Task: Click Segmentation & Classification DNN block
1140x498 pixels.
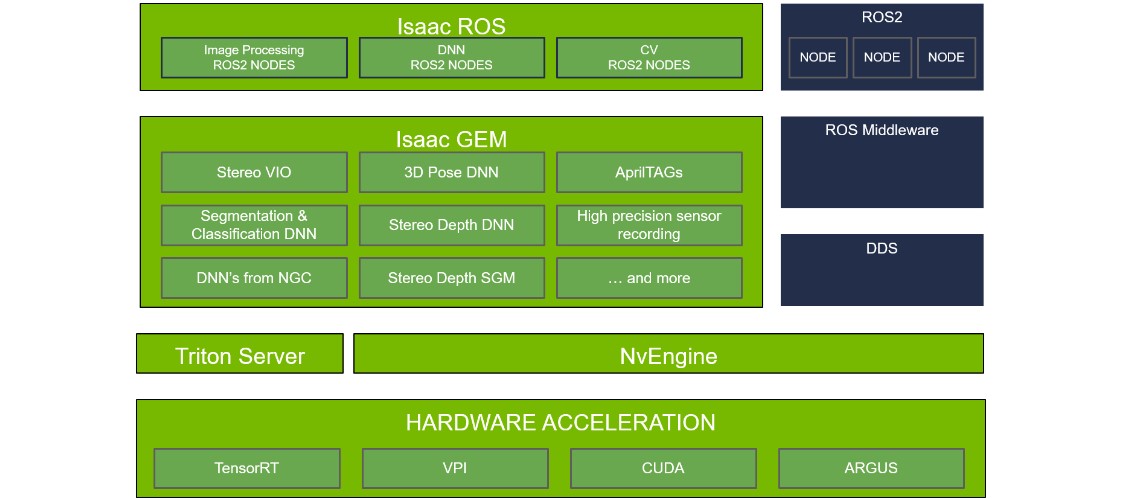Action: [254, 225]
